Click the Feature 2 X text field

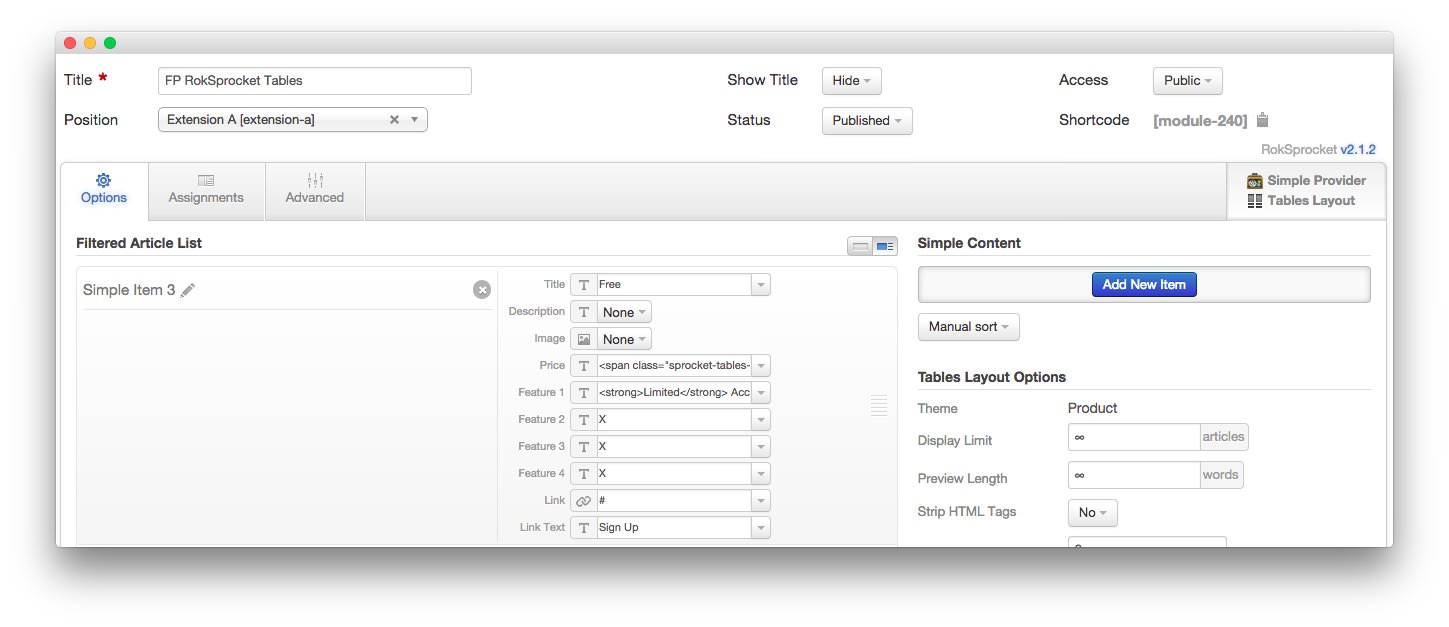[674, 420]
